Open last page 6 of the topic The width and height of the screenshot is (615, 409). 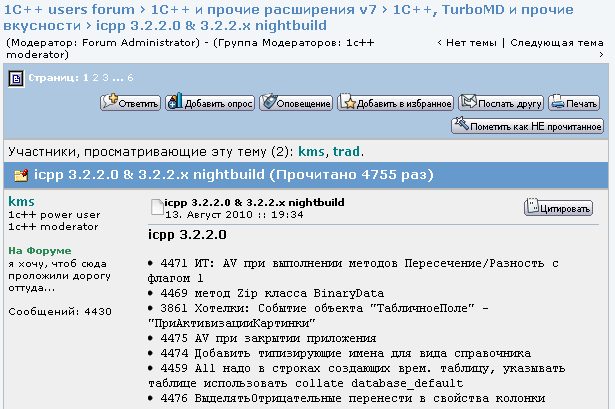130,77
